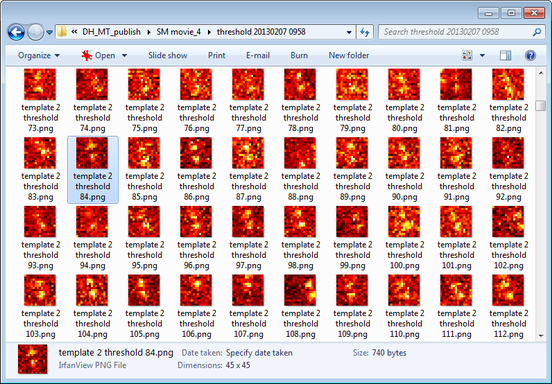Select thumbnail of template 2 threshold 110.png

tap(404, 290)
